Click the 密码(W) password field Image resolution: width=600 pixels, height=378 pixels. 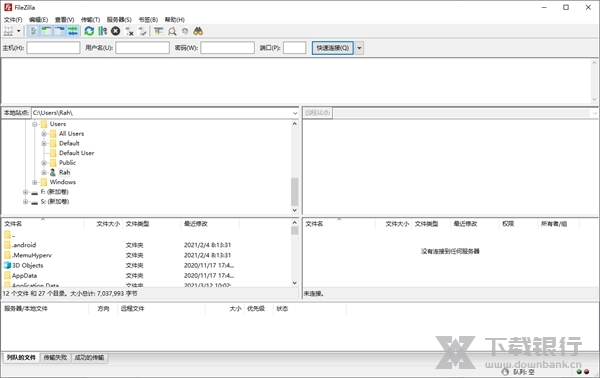(227, 48)
